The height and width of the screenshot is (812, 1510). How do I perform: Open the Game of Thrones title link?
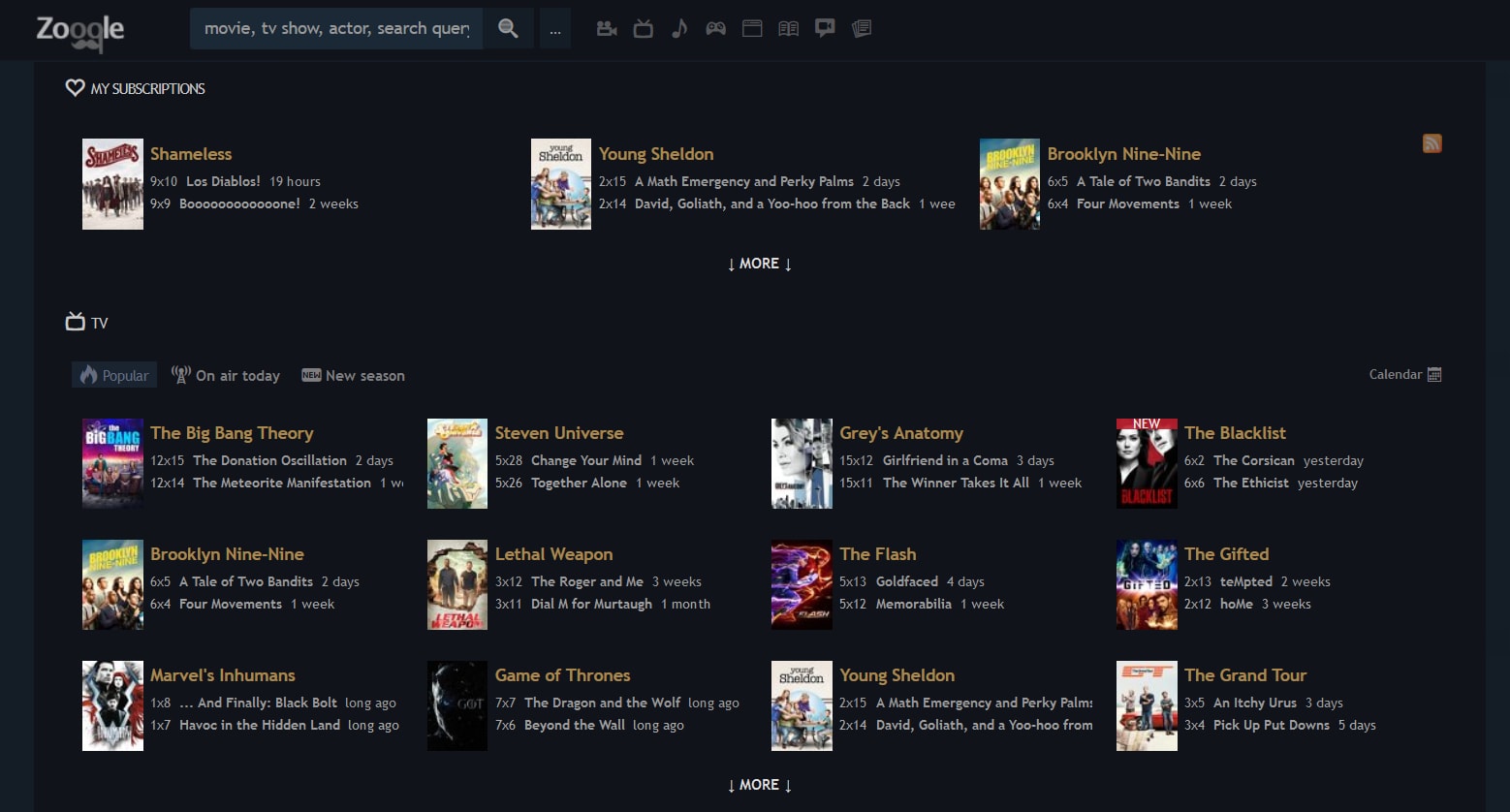tap(562, 675)
